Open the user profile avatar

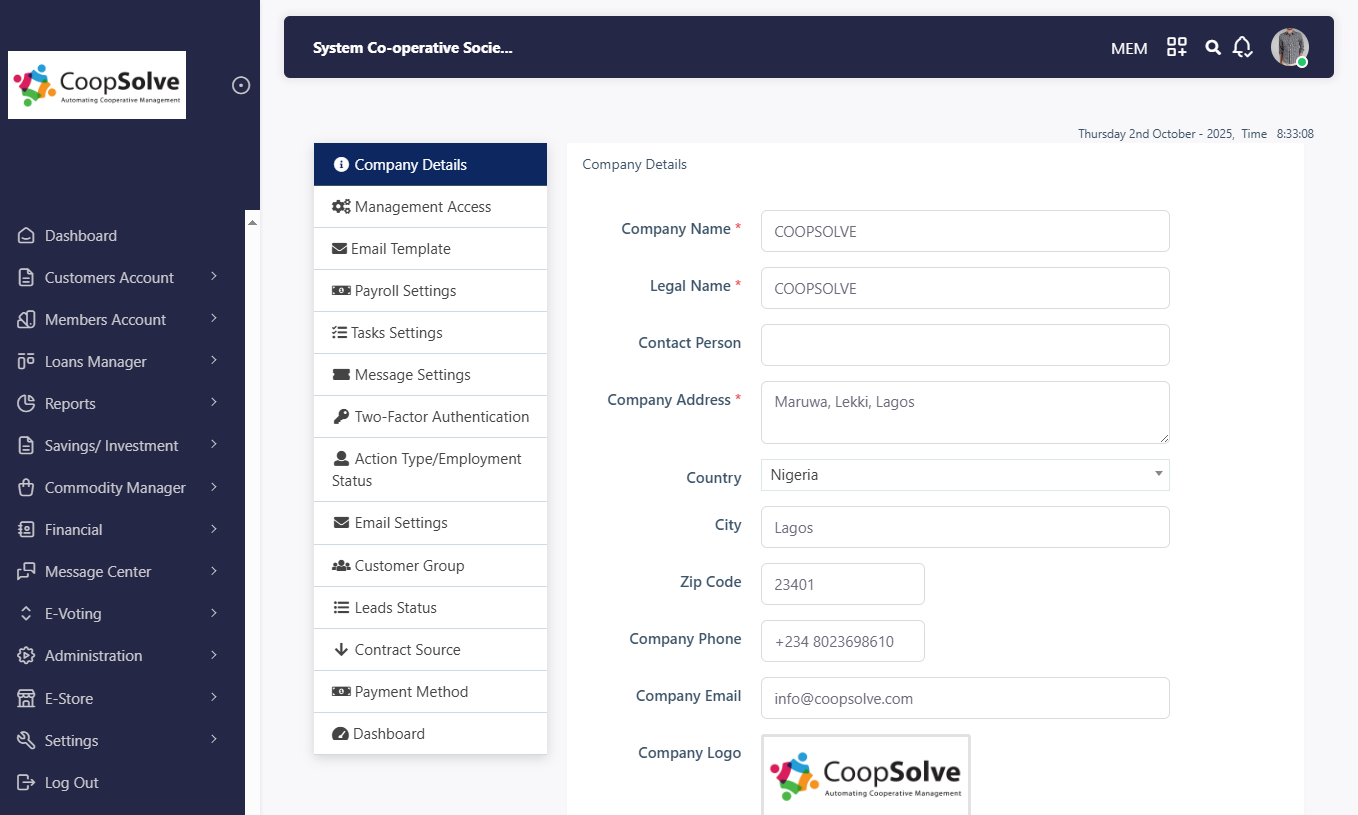(1289, 47)
